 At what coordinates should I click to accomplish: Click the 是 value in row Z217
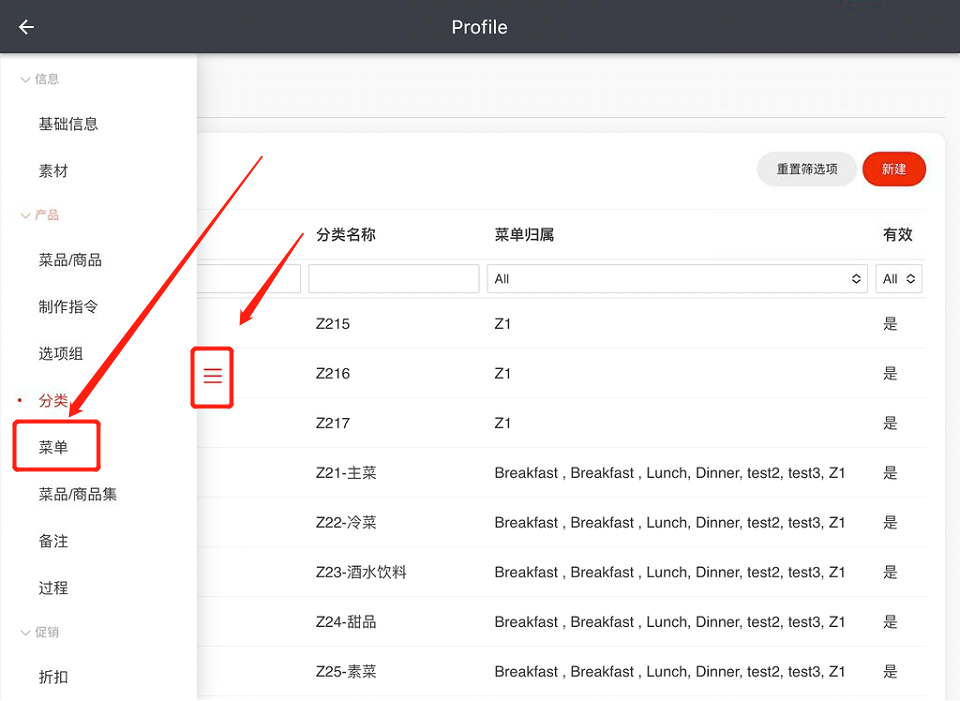[x=890, y=423]
